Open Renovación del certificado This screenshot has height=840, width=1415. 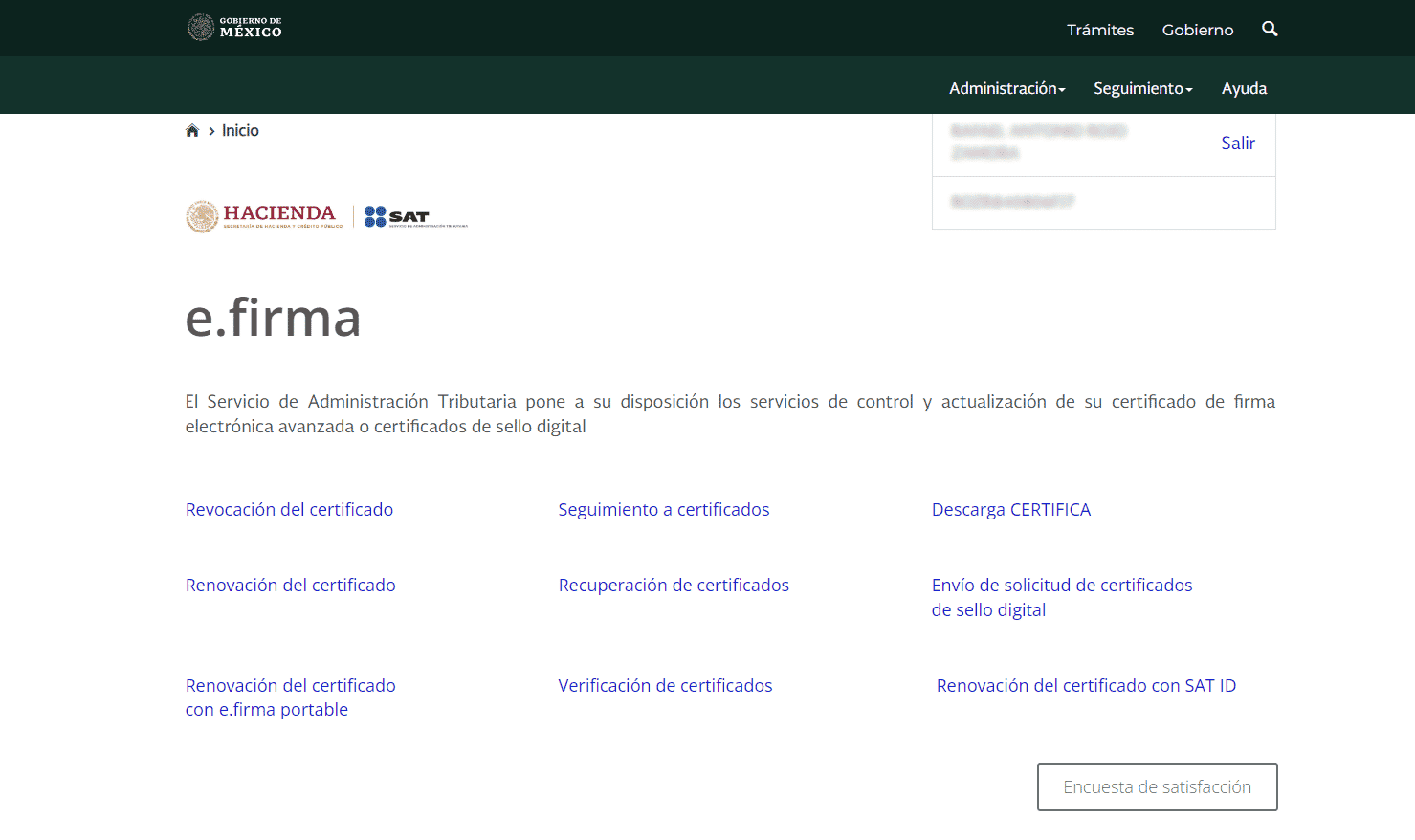(x=290, y=585)
